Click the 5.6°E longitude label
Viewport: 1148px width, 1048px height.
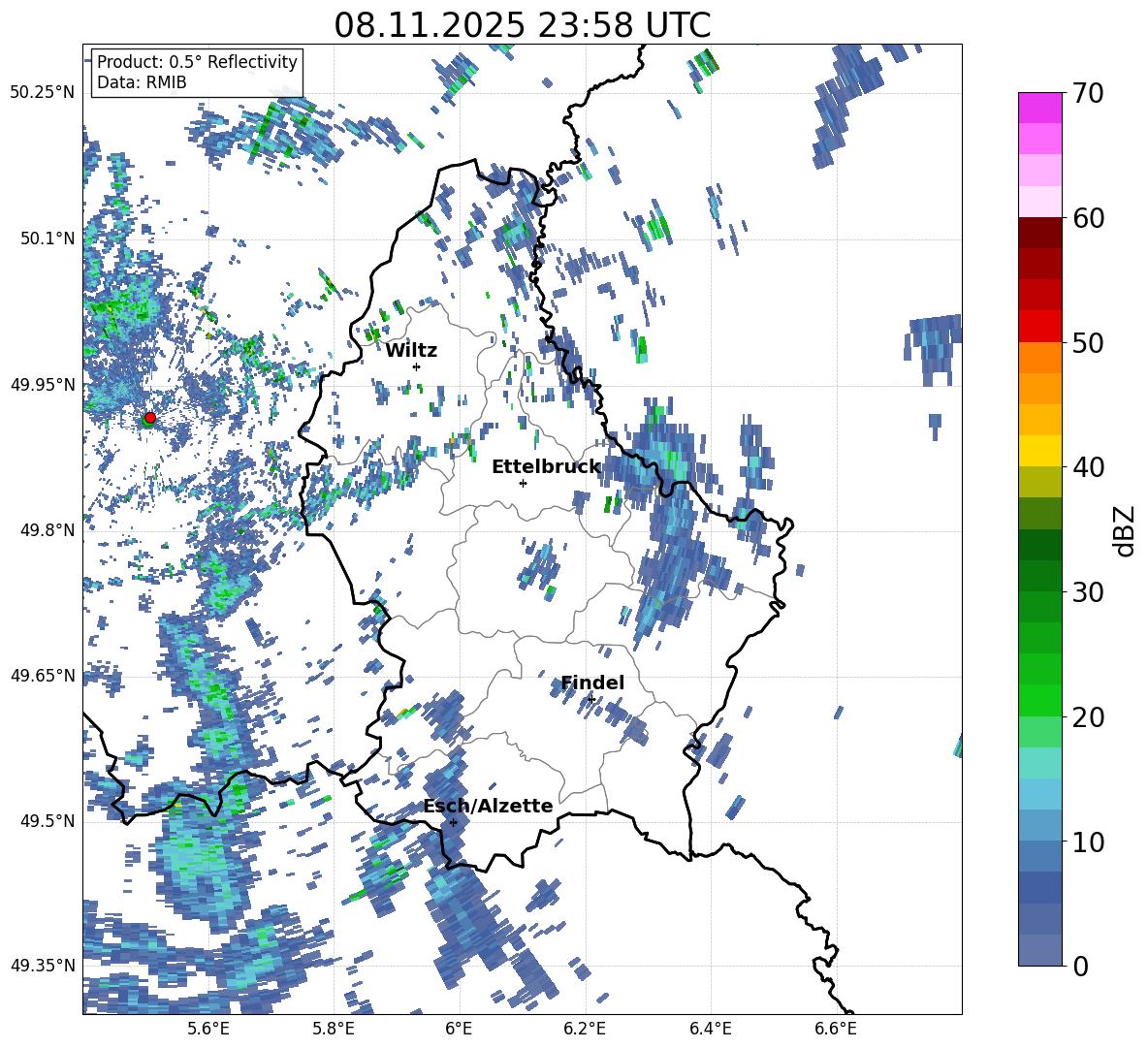(207, 1029)
